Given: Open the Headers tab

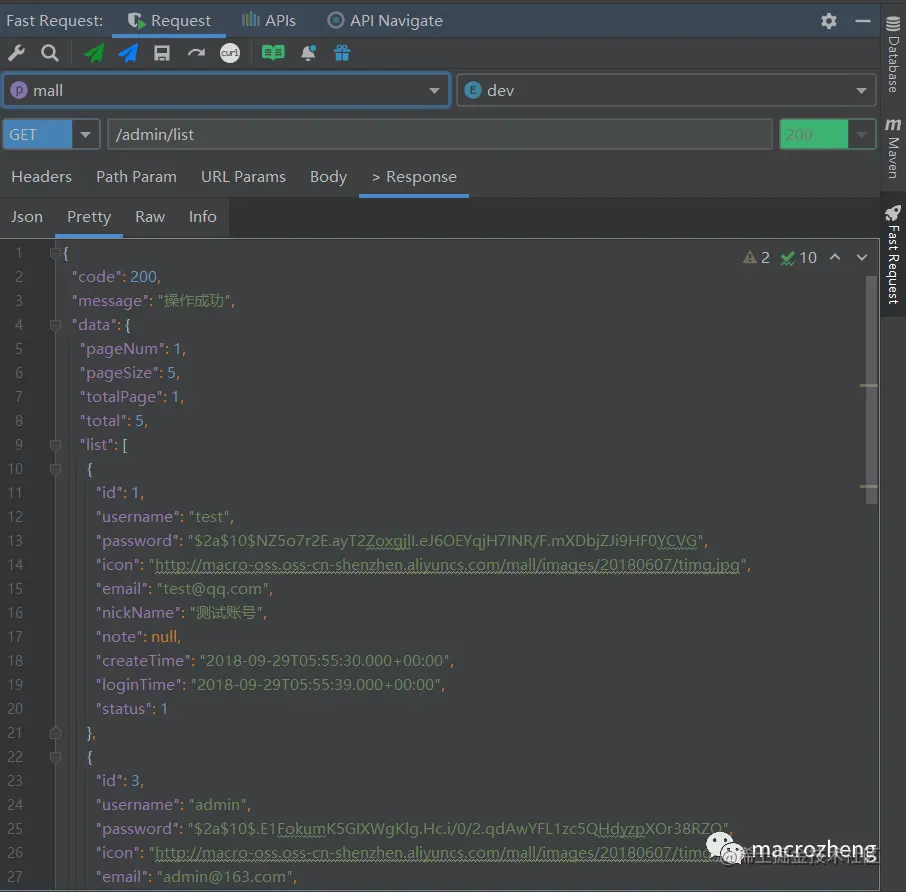Looking at the screenshot, I should pyautogui.click(x=42, y=177).
